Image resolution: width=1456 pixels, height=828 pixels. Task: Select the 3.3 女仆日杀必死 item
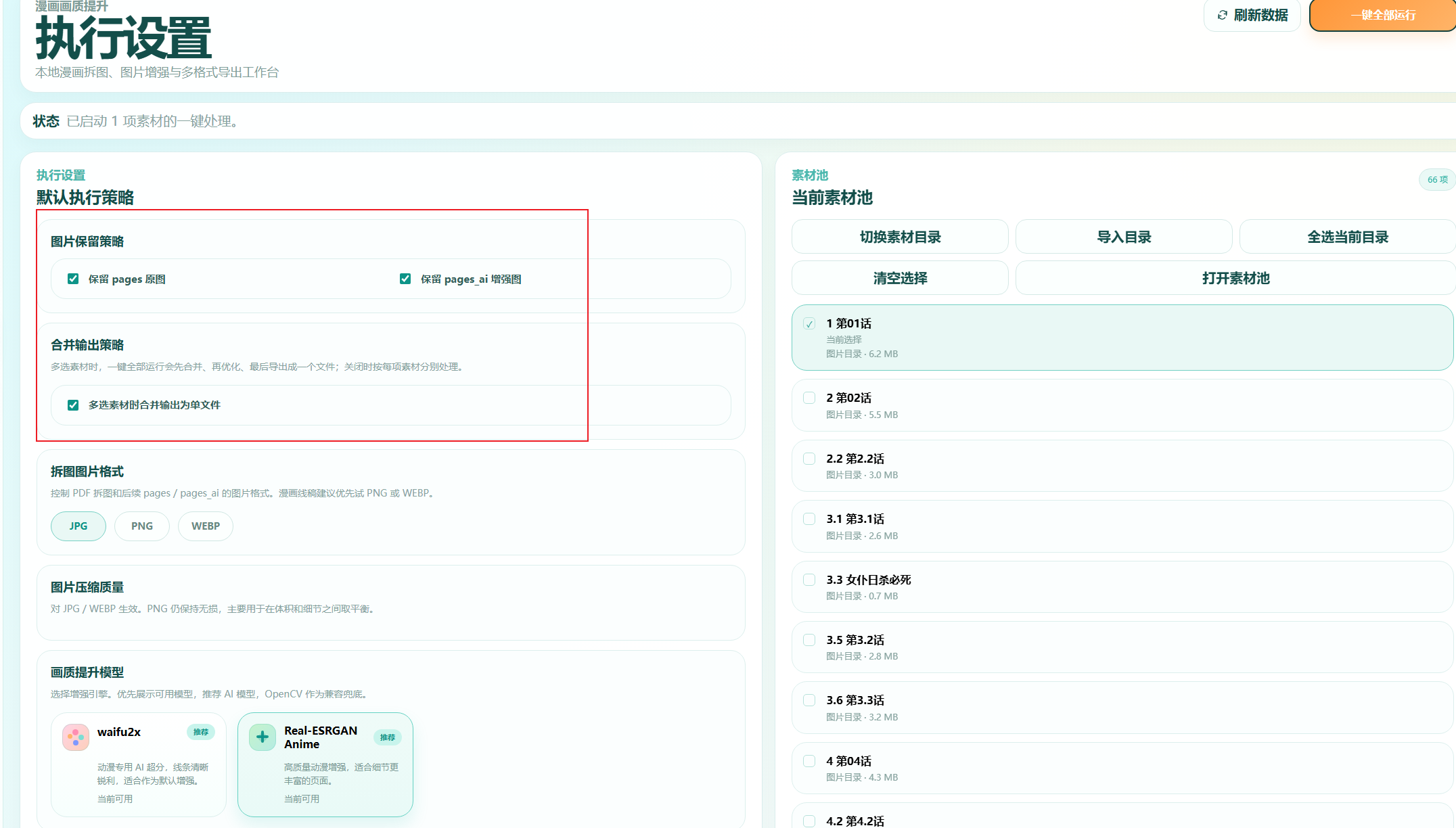tap(869, 580)
